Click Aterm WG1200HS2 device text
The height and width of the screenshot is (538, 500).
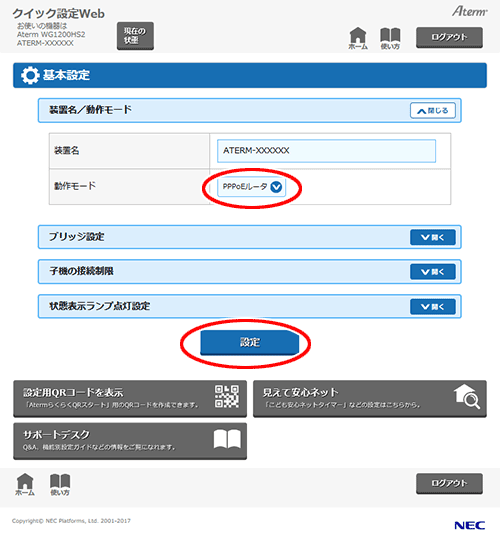51,34
